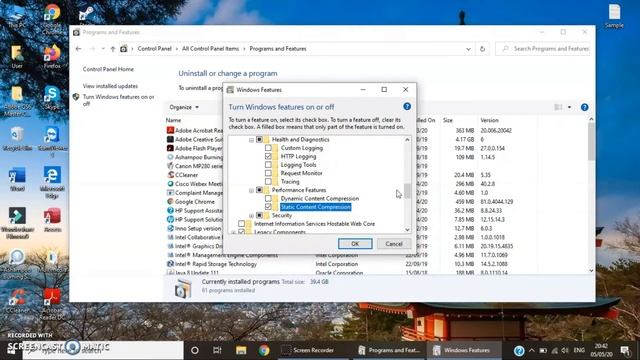The height and width of the screenshot is (360, 640).
Task: Open the address bar history dropdown
Action: (468, 49)
